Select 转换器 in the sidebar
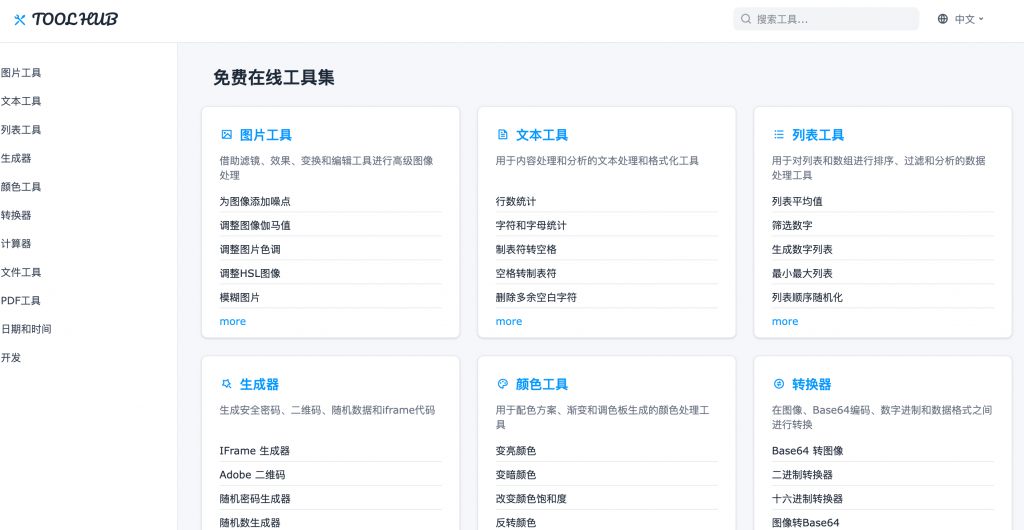Viewport: 1024px width, 530px height. tap(16, 215)
